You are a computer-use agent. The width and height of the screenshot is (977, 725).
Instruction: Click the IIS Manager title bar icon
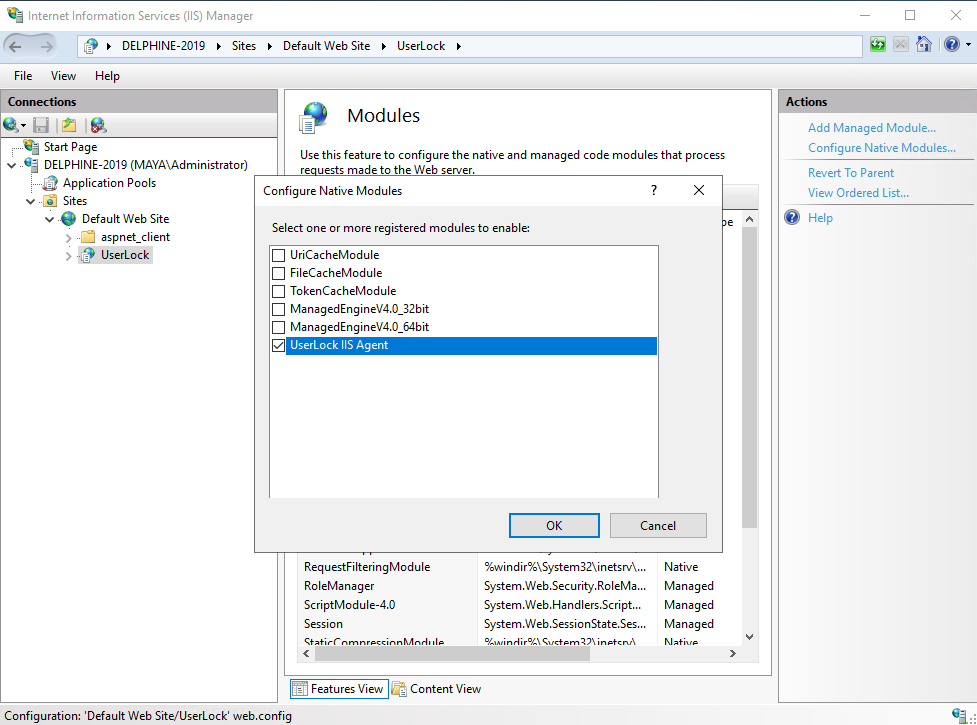pos(15,14)
